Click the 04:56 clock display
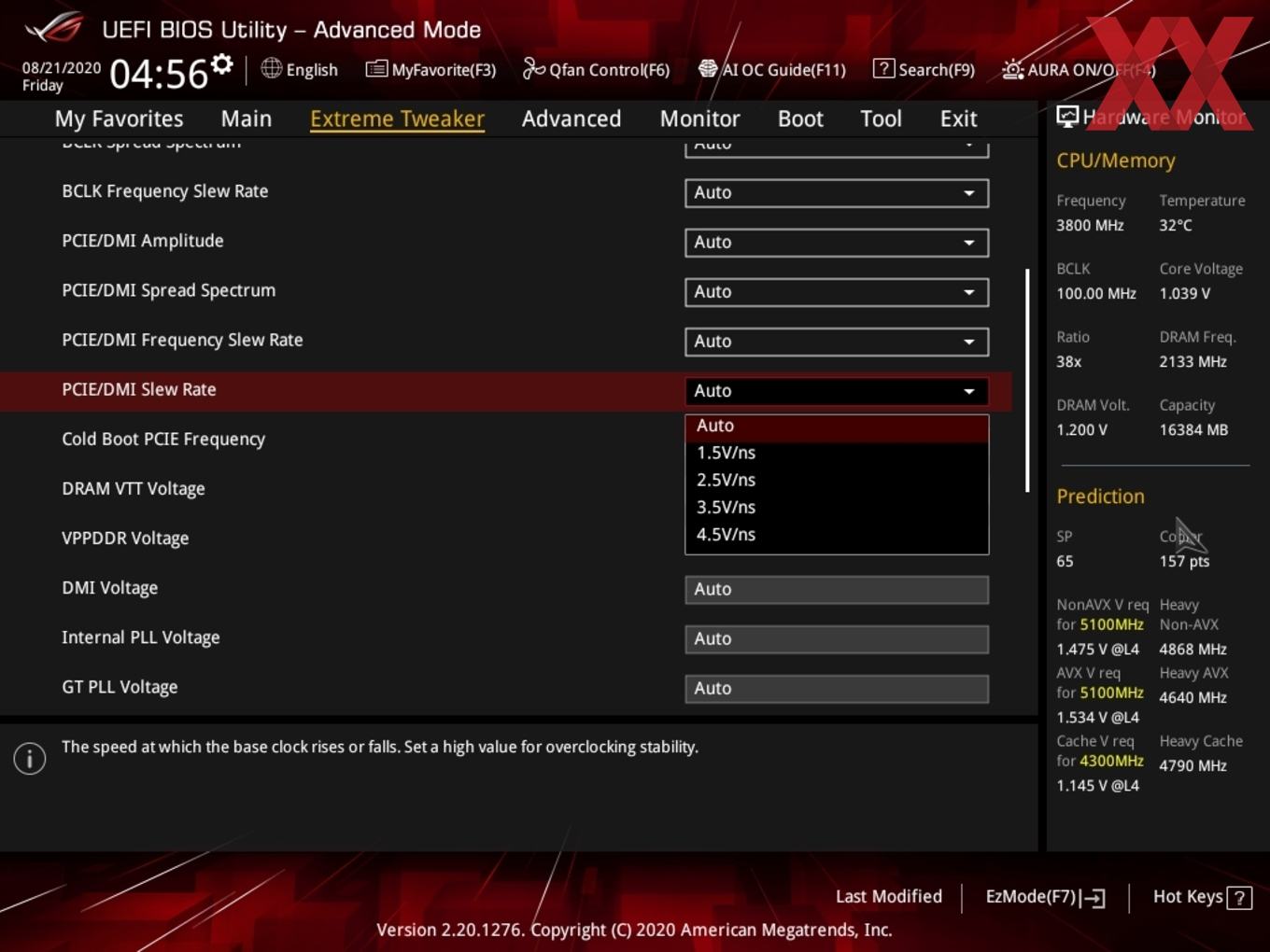Screen dimensions: 1270x952 (x=158, y=74)
